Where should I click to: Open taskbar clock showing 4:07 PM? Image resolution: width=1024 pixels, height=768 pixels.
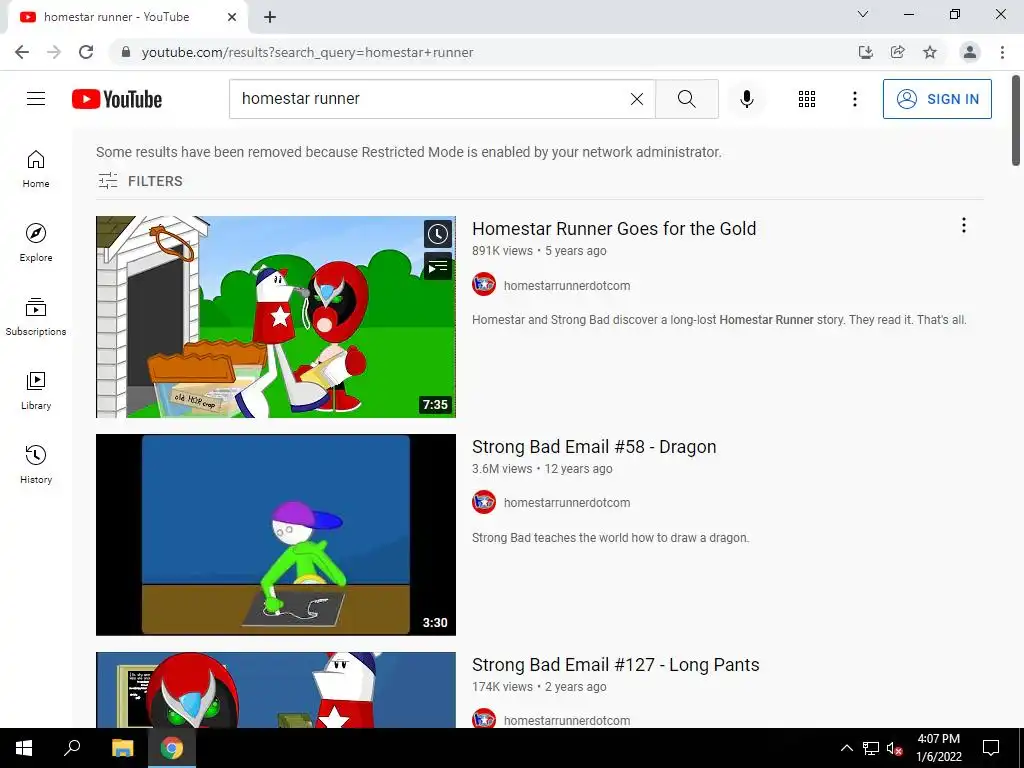pos(938,748)
